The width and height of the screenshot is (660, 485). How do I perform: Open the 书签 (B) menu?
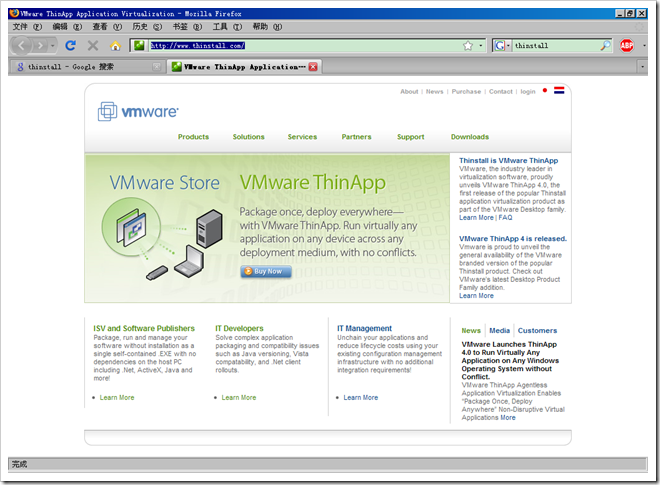click(x=187, y=27)
